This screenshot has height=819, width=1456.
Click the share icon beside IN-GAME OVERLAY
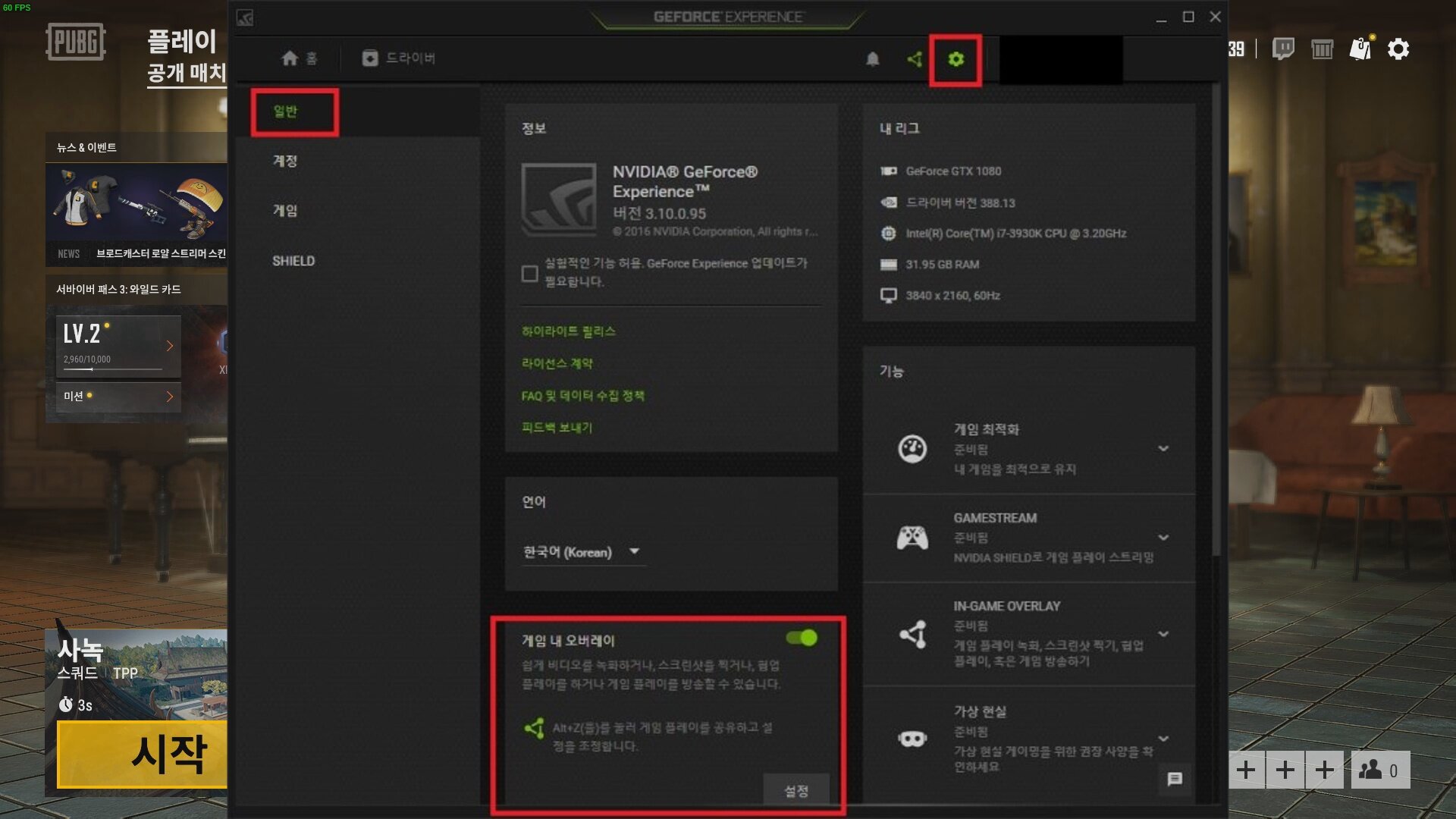click(913, 634)
